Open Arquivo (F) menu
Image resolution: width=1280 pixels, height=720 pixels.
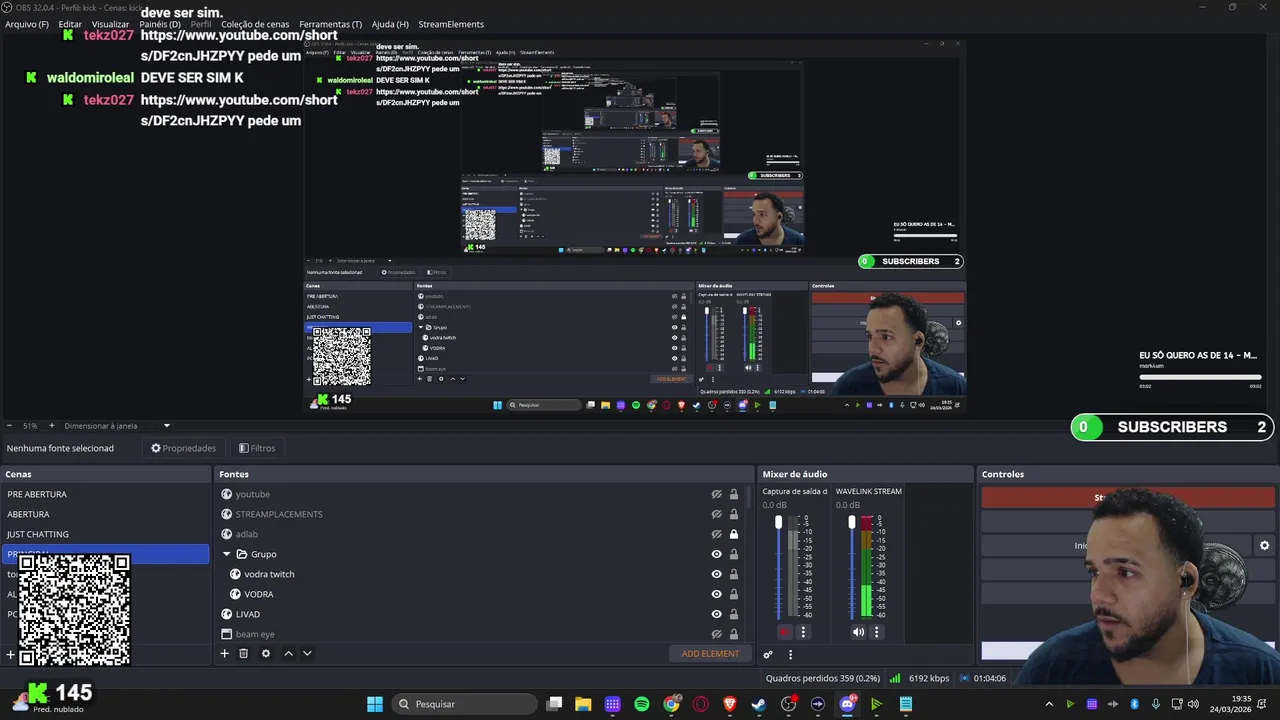point(27,24)
